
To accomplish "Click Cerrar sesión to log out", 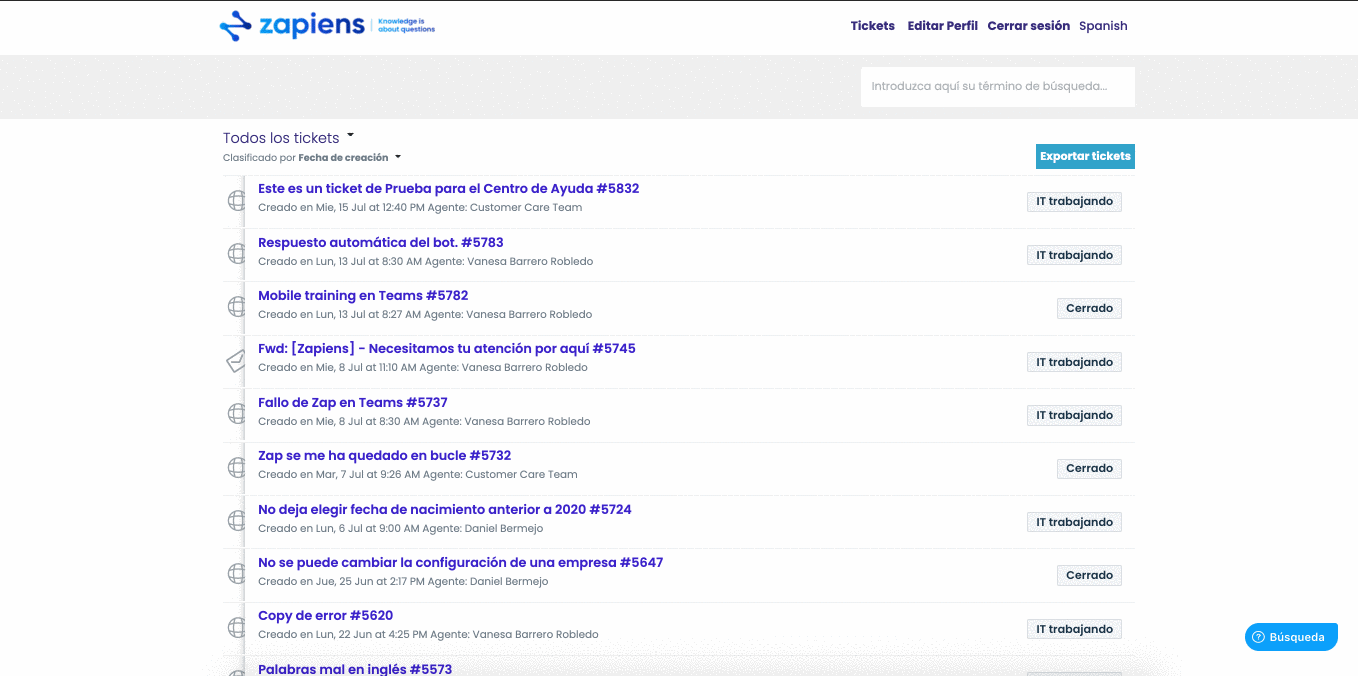I will (1028, 26).
